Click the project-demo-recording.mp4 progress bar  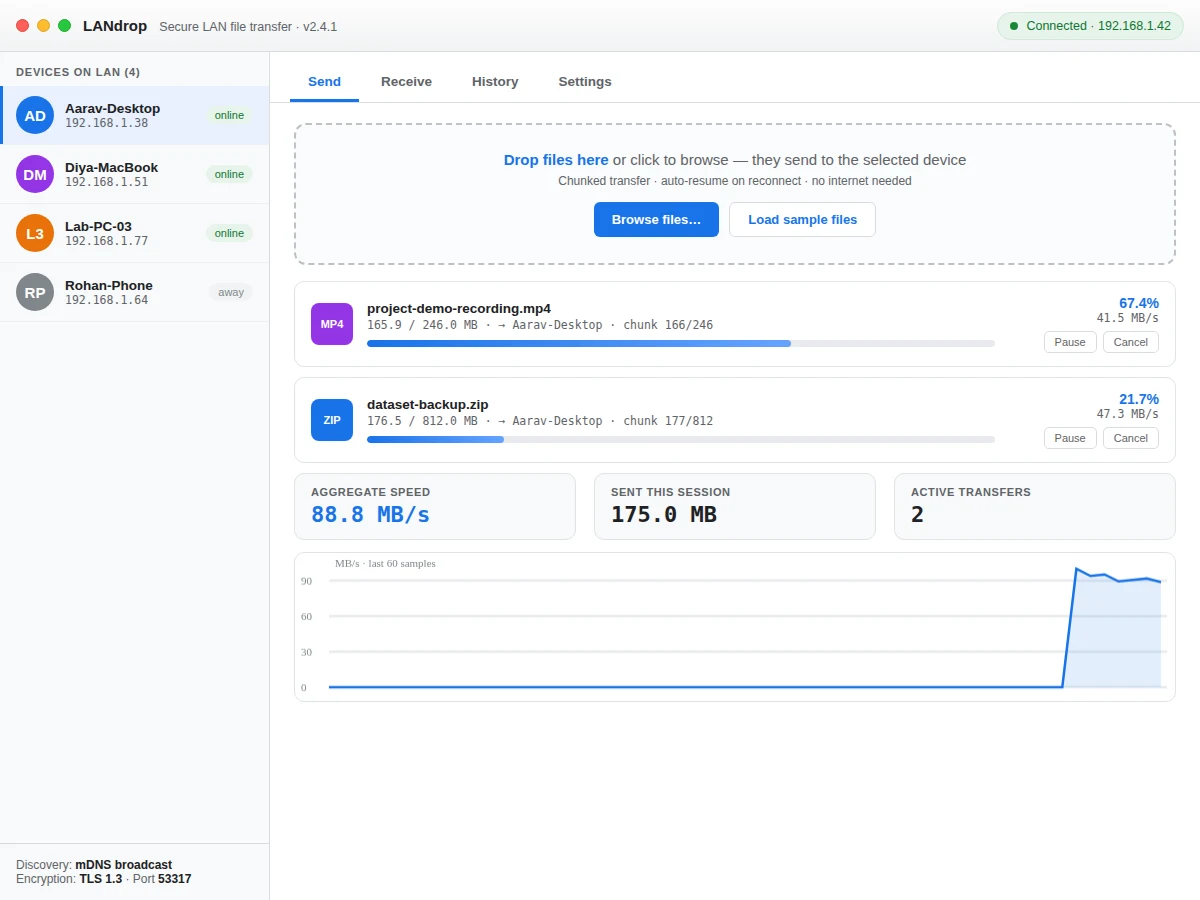click(681, 343)
